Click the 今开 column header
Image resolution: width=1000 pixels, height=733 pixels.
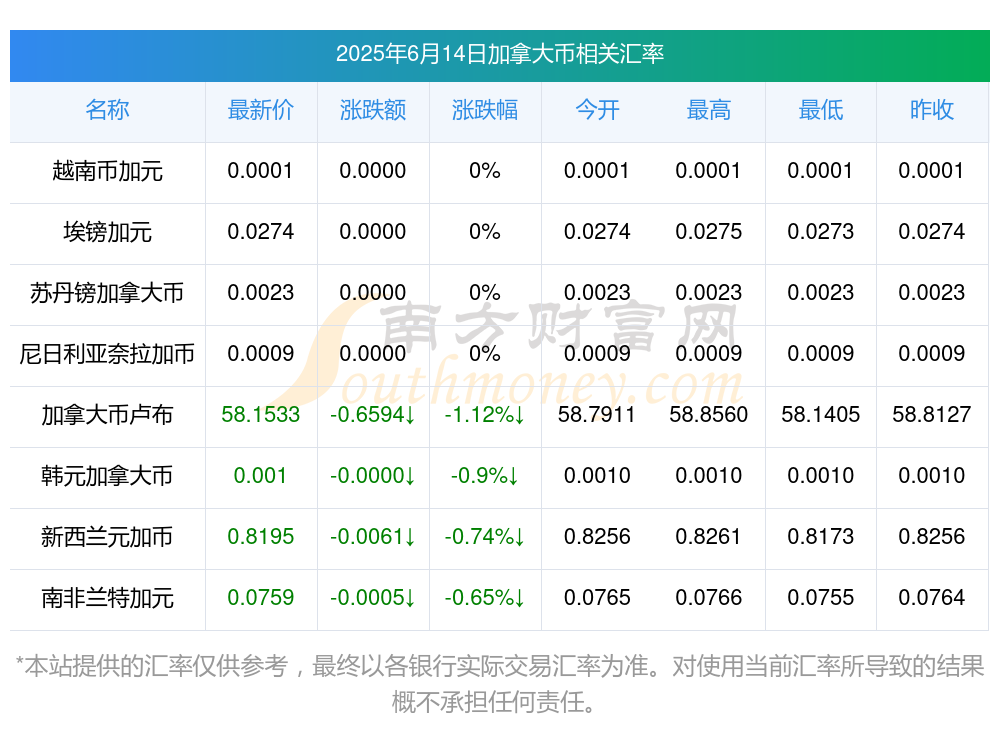click(597, 110)
